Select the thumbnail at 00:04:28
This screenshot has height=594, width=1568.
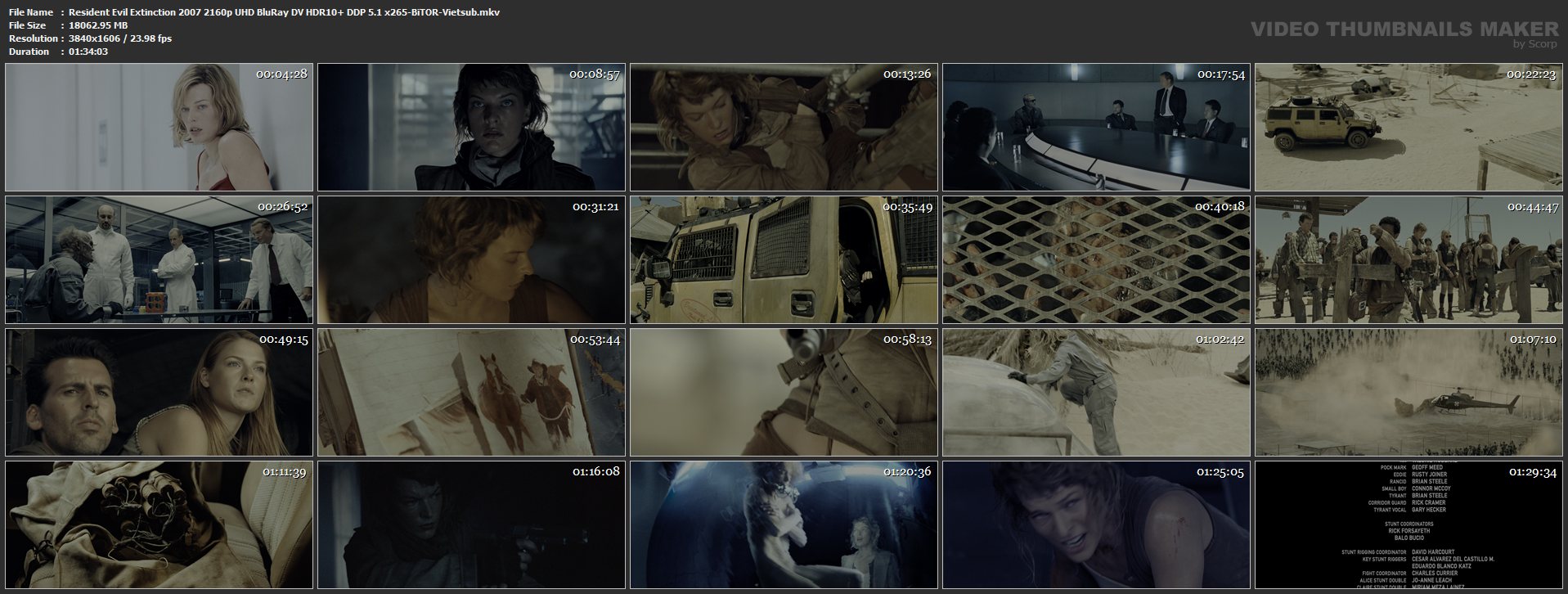pyautogui.click(x=159, y=128)
